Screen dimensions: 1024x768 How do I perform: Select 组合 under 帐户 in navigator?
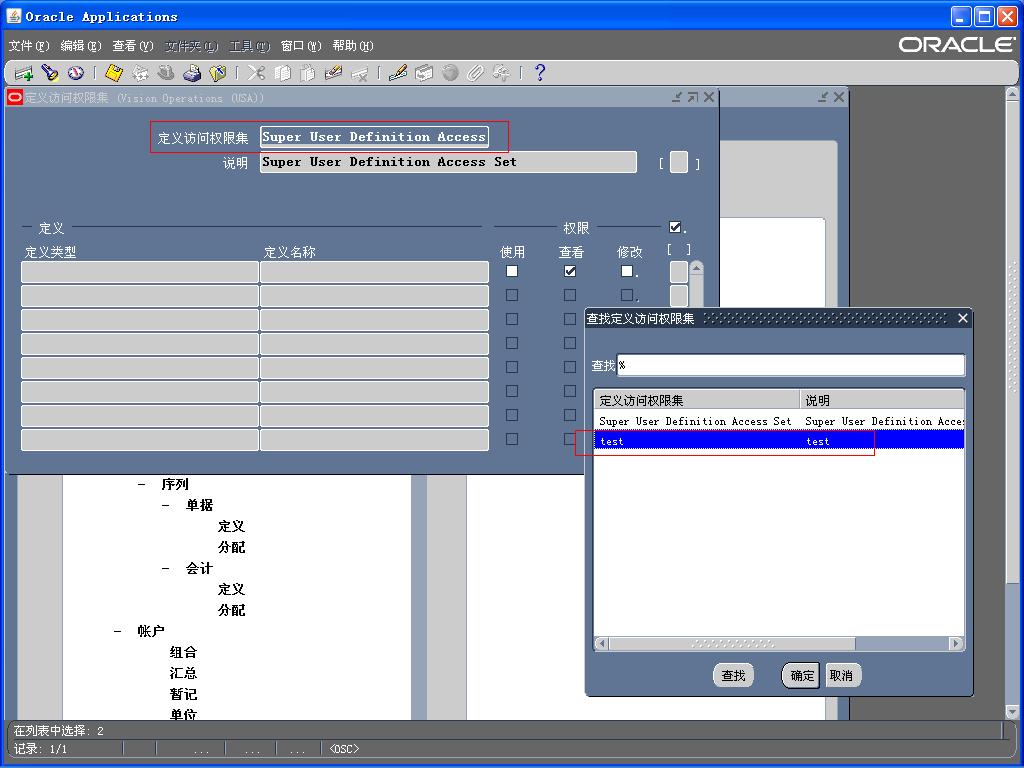[183, 652]
